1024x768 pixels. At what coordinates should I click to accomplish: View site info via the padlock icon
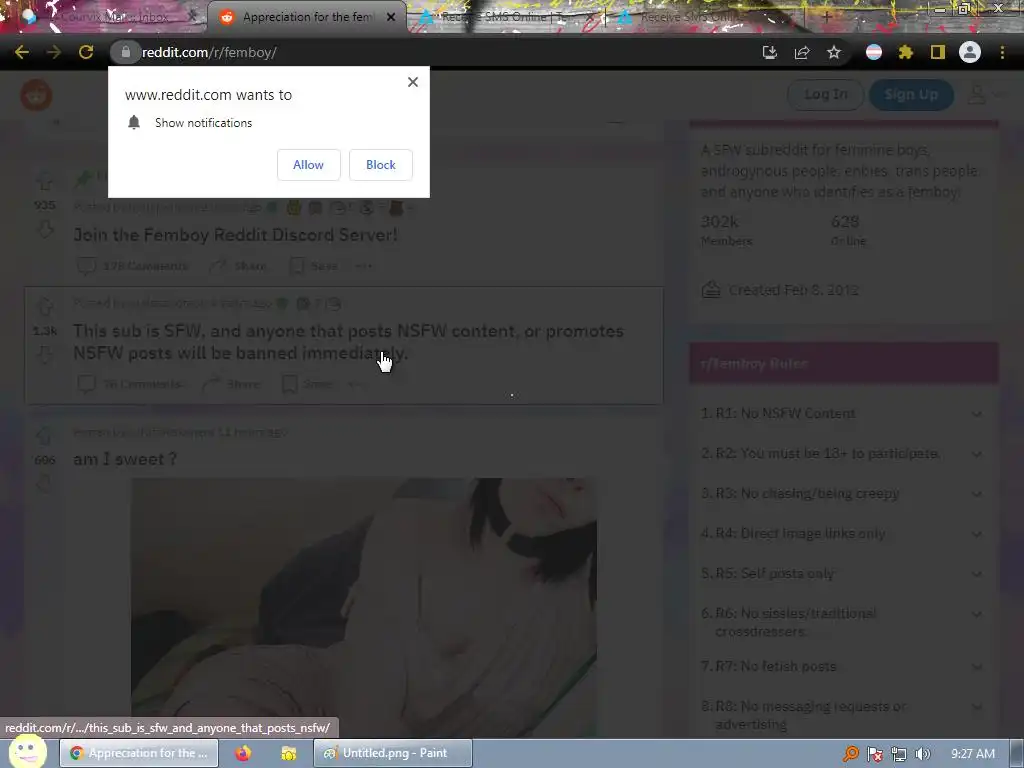click(126, 52)
